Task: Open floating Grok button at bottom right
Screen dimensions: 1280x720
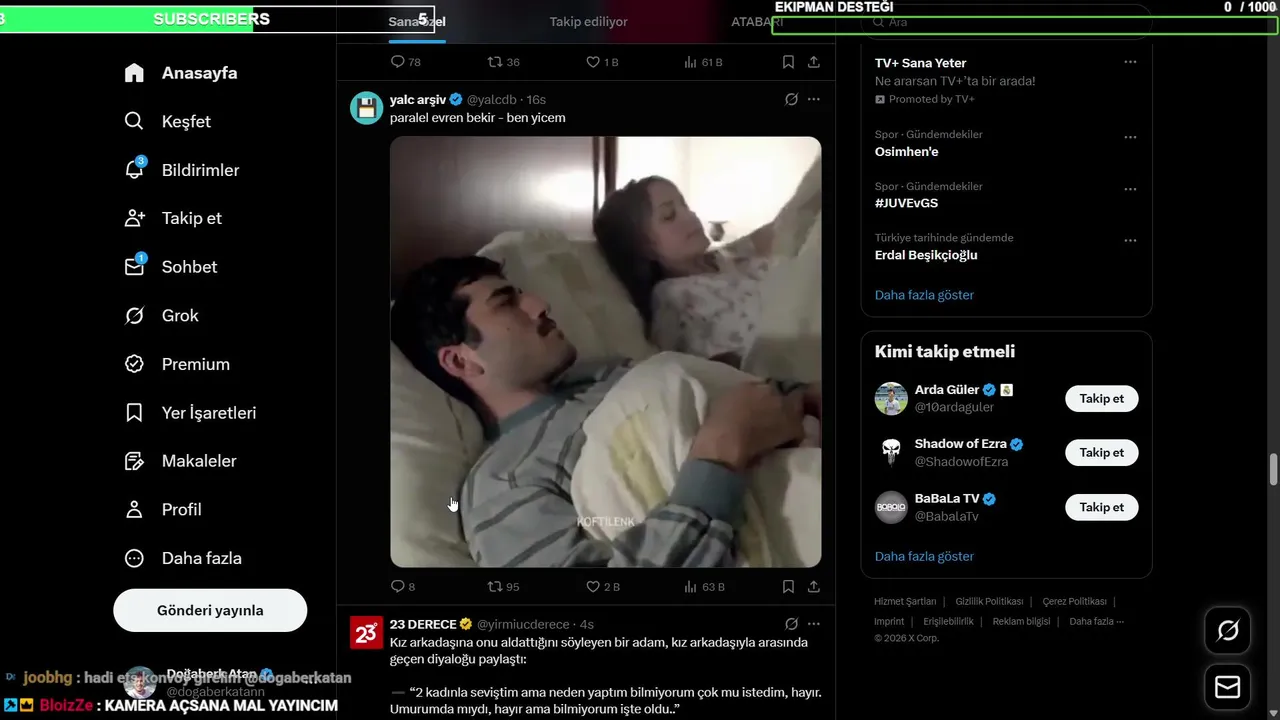Action: [x=1227, y=631]
